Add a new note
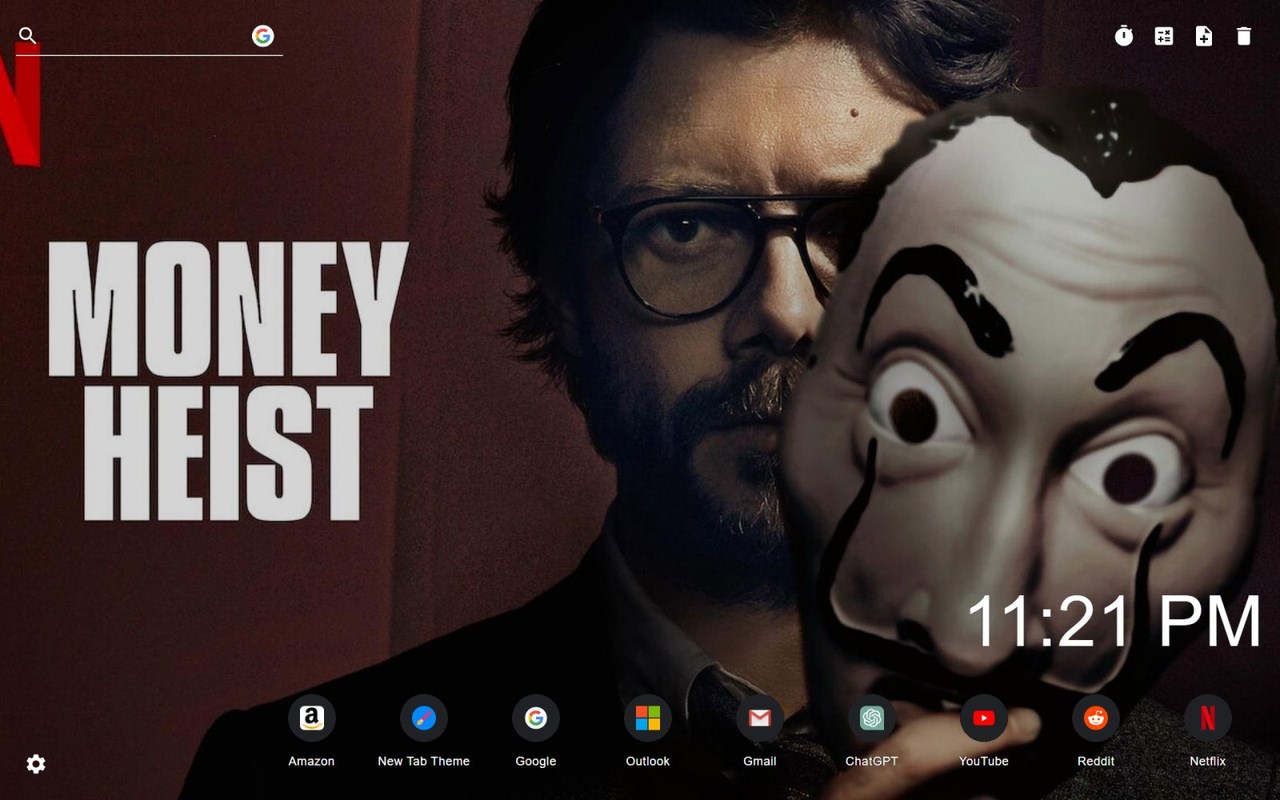Image resolution: width=1280 pixels, height=800 pixels. coord(1204,36)
